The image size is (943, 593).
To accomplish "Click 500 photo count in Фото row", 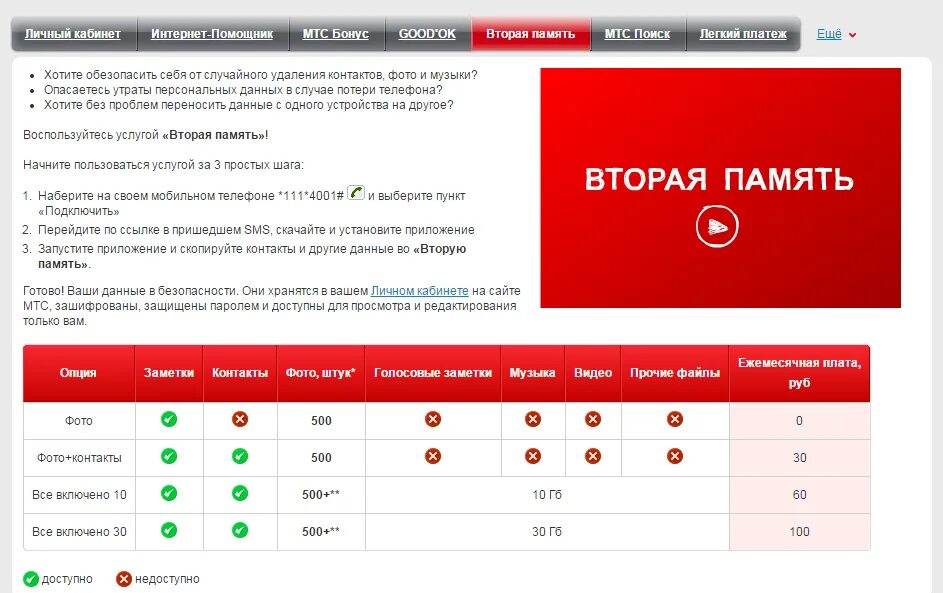I will coord(321,421).
